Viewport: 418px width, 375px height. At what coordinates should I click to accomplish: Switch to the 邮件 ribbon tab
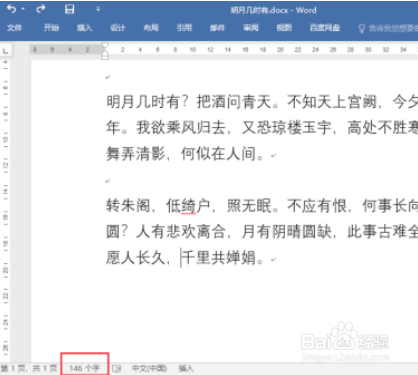[218, 28]
